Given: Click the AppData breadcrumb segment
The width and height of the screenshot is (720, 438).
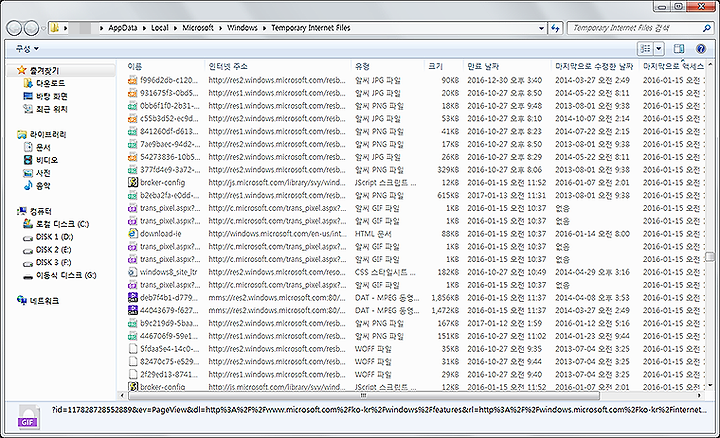Looking at the screenshot, I should (123, 28).
